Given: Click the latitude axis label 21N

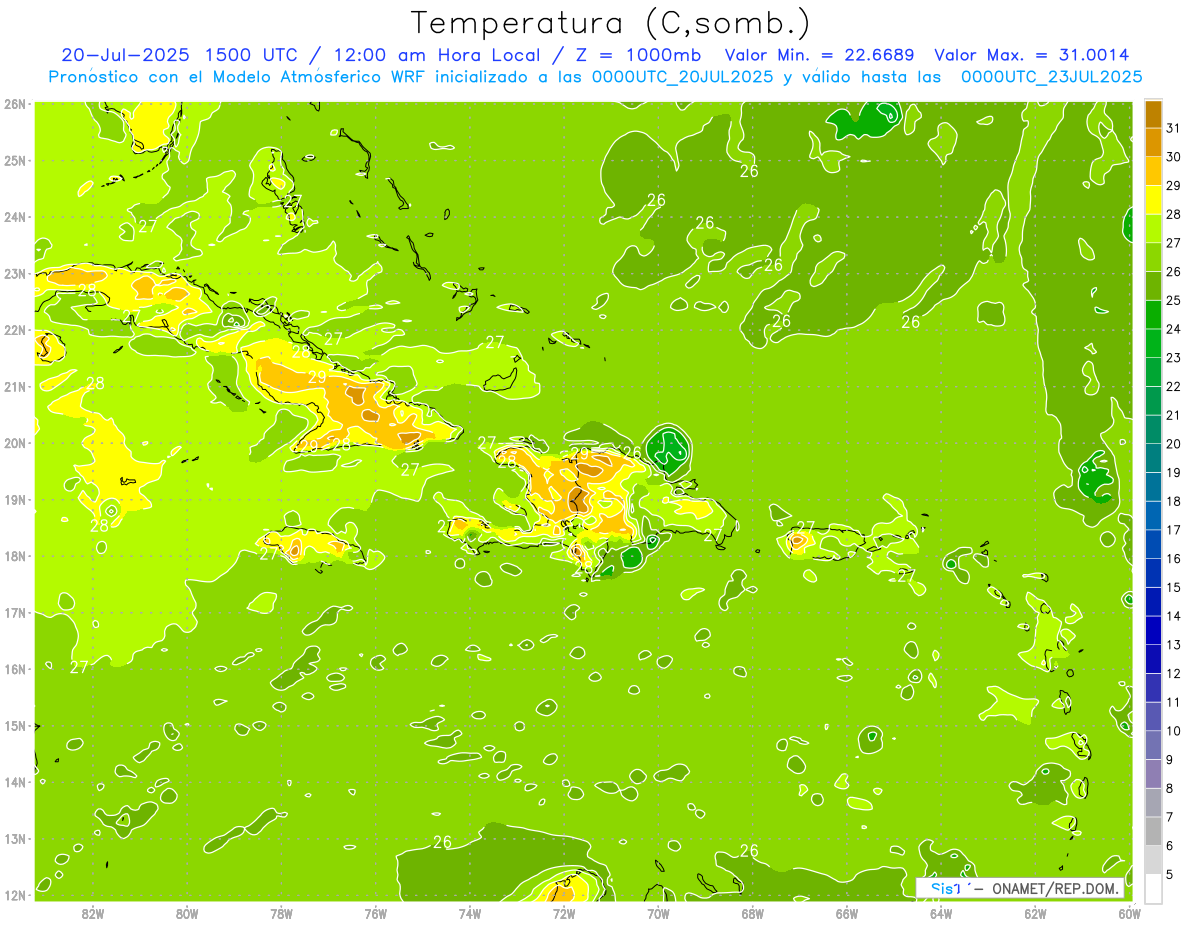Looking at the screenshot, I should coord(15,386).
